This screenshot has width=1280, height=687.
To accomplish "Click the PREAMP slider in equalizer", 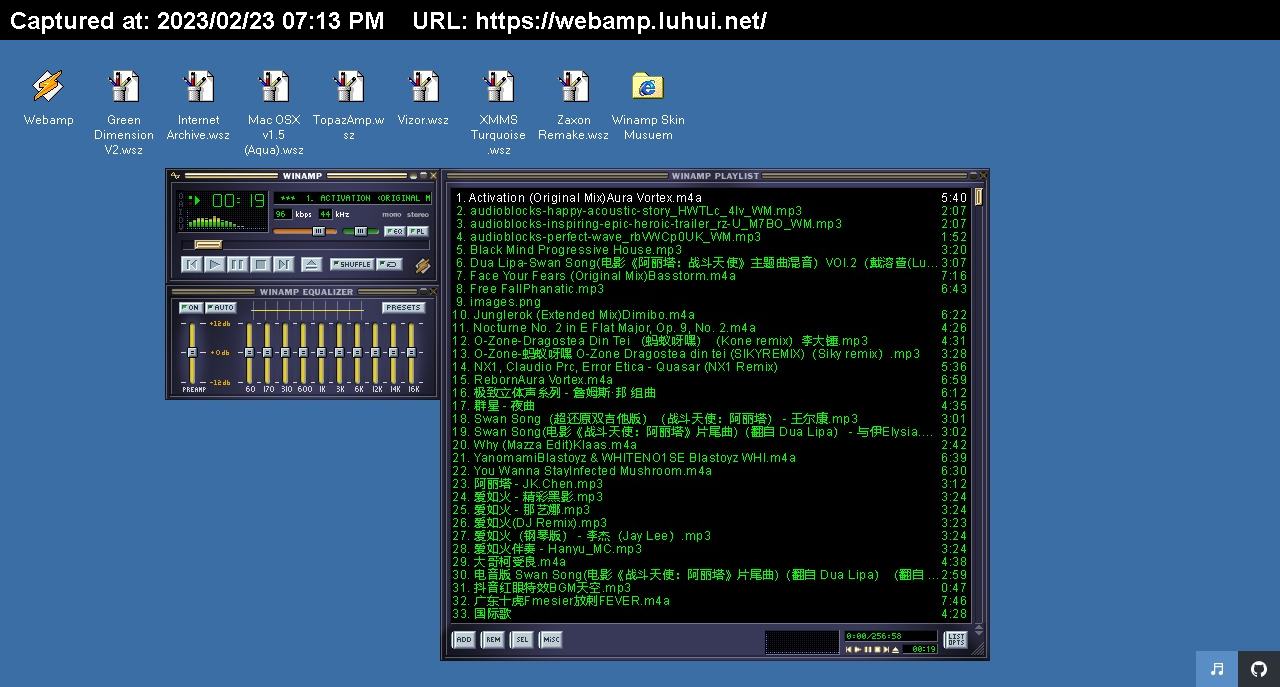I will [x=192, y=352].
